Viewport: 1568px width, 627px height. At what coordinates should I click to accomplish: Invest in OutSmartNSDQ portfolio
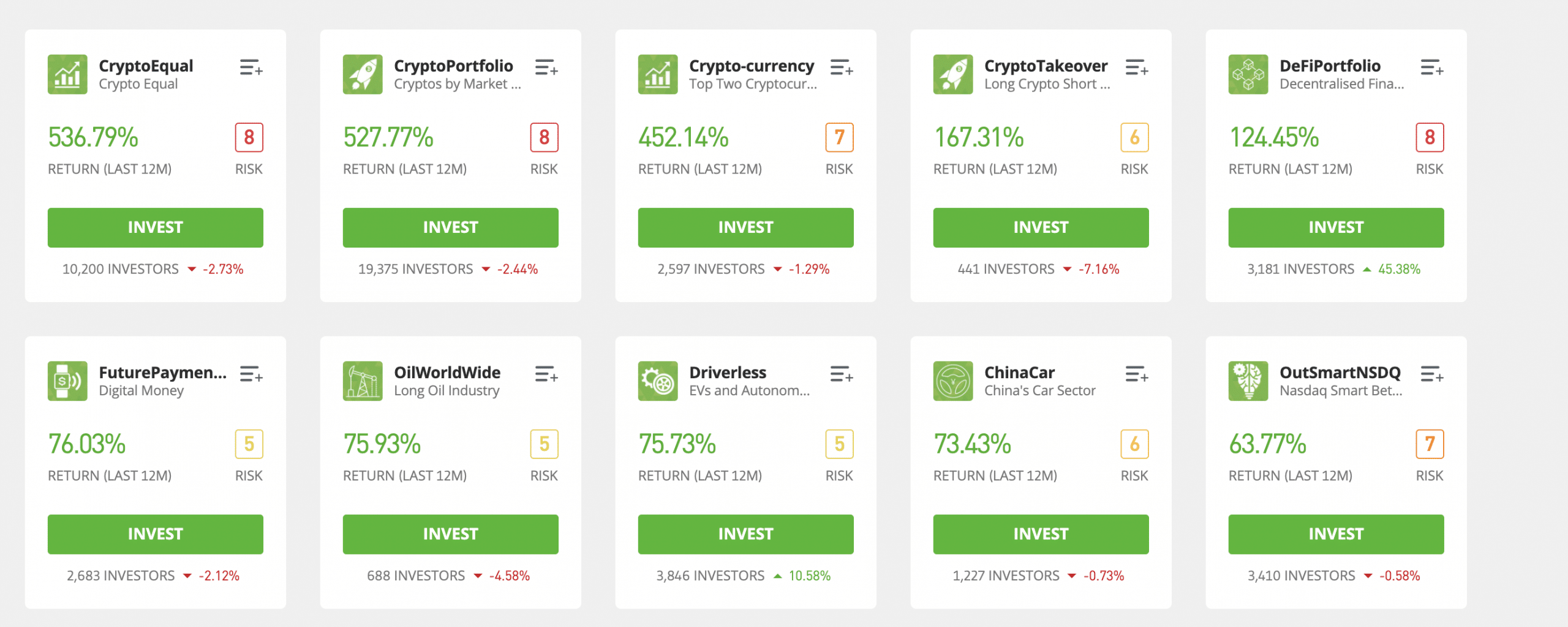(1336, 534)
